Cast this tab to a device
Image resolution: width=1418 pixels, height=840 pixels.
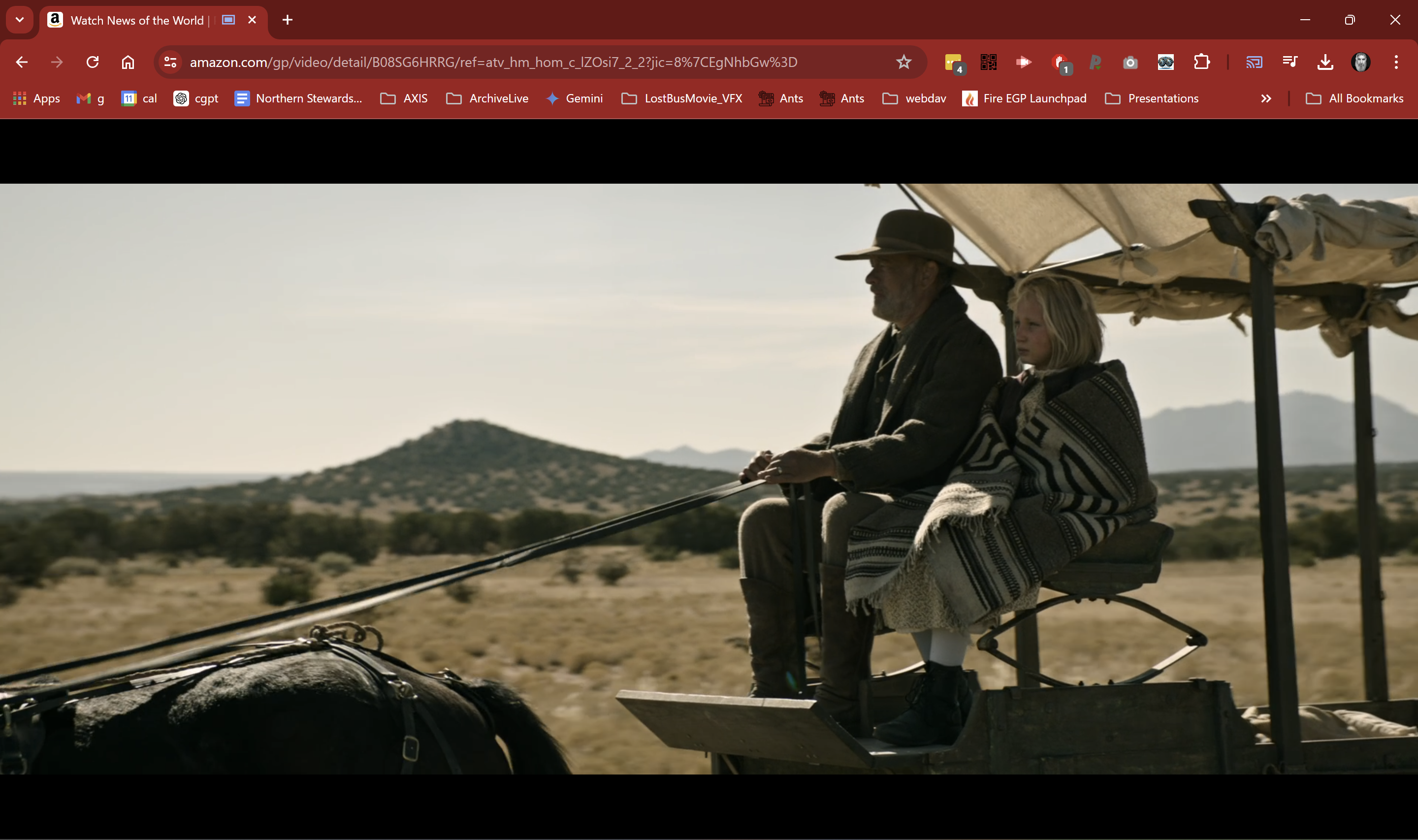pyautogui.click(x=1254, y=62)
